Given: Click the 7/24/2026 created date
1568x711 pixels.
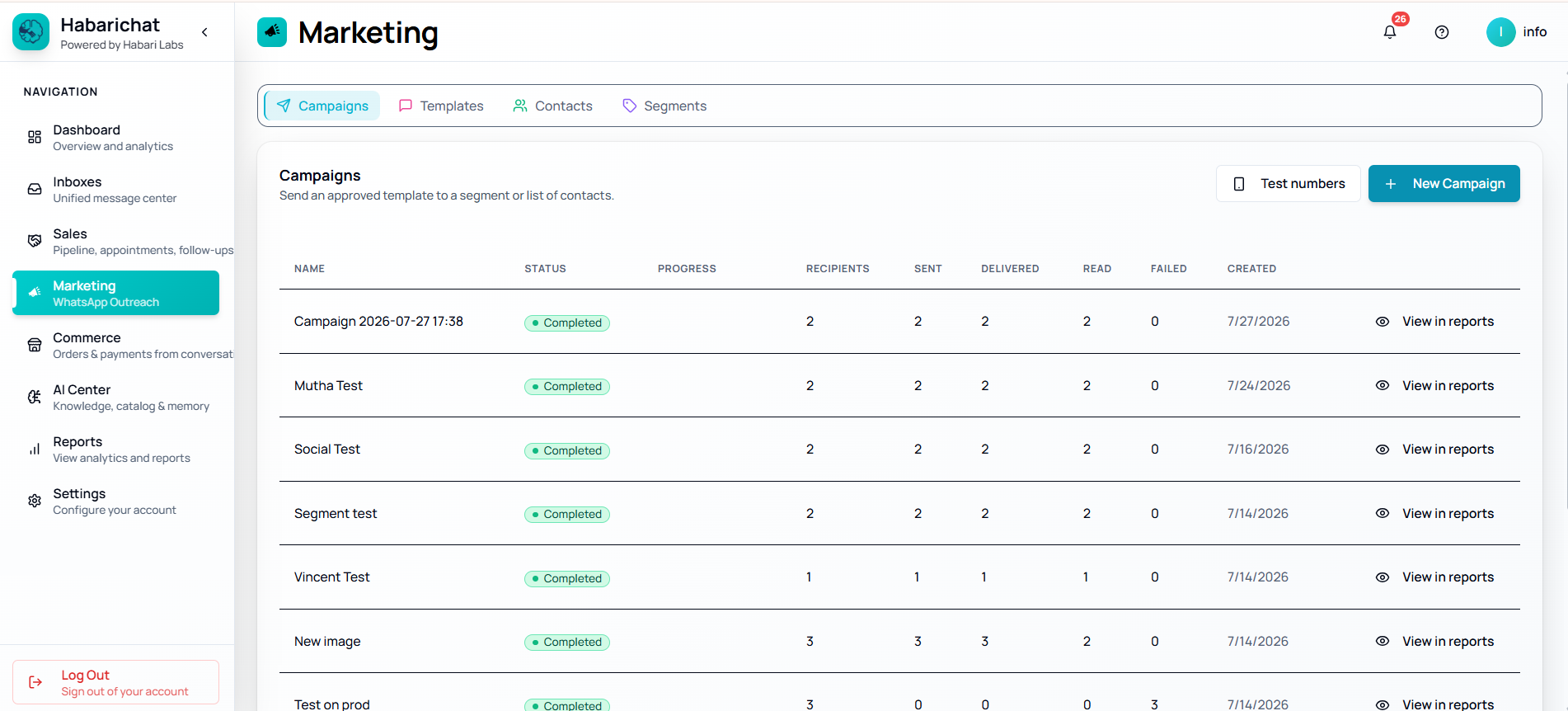Looking at the screenshot, I should pyautogui.click(x=1258, y=385).
